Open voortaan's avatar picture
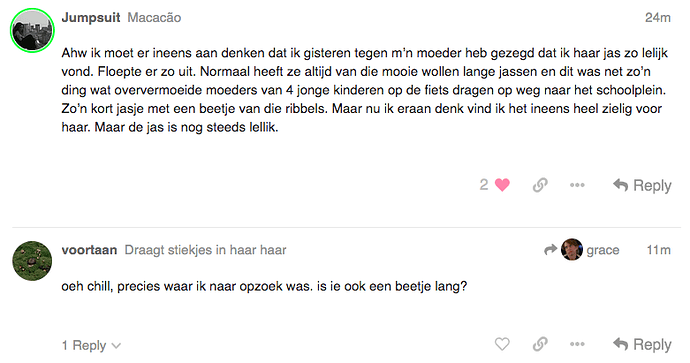Screen dimensions: 690x363 pyautogui.click(x=32, y=260)
